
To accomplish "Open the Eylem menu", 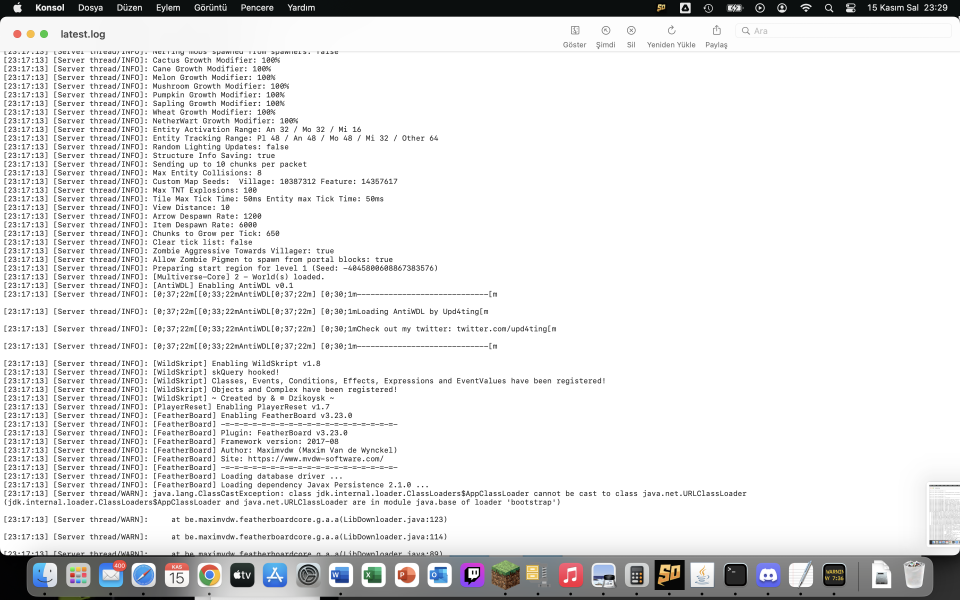I will click(x=168, y=8).
